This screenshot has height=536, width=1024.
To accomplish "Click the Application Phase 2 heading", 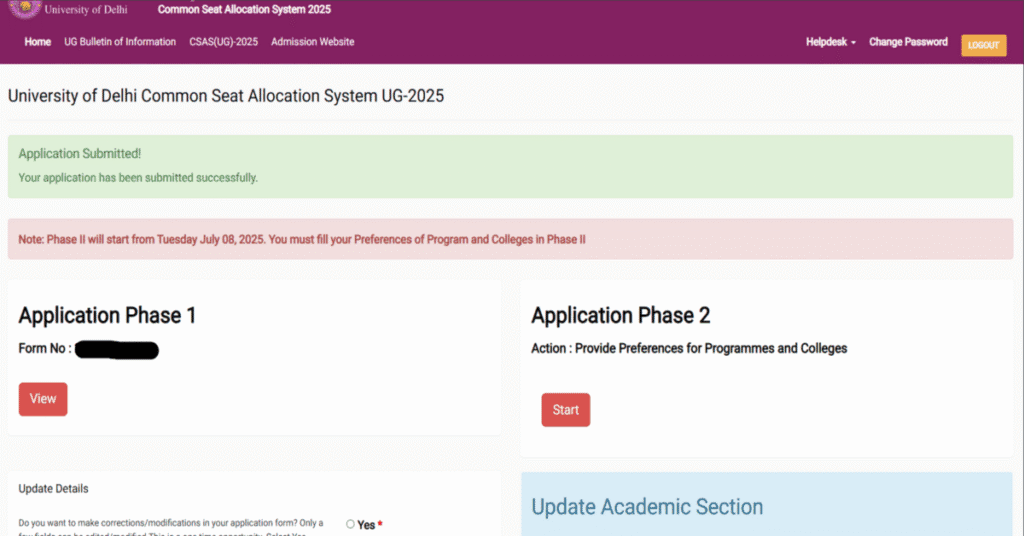I will (620, 316).
